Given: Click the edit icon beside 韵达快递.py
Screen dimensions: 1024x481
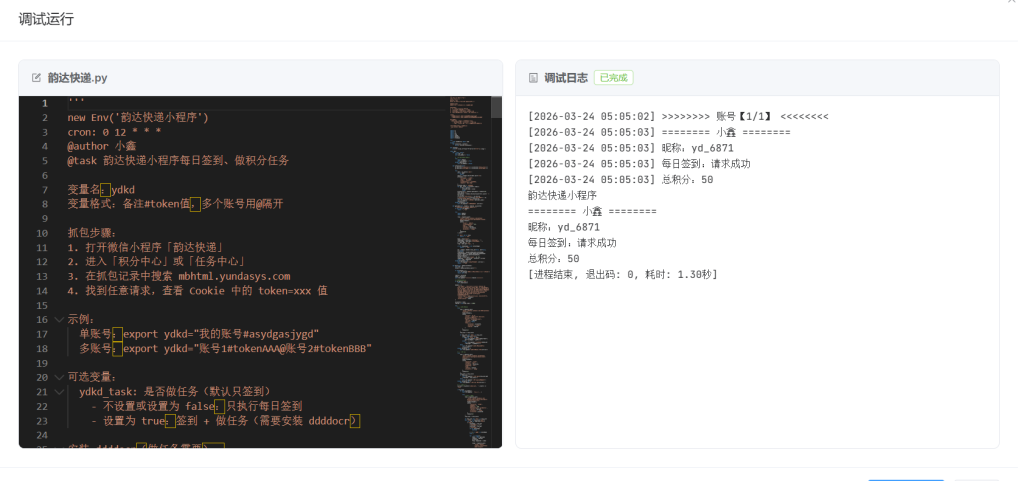Looking at the screenshot, I should [36, 78].
